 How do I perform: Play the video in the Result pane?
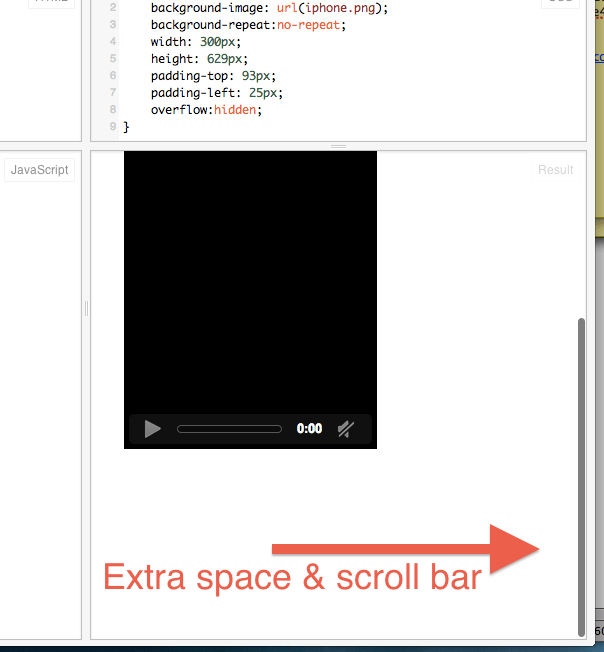153,429
